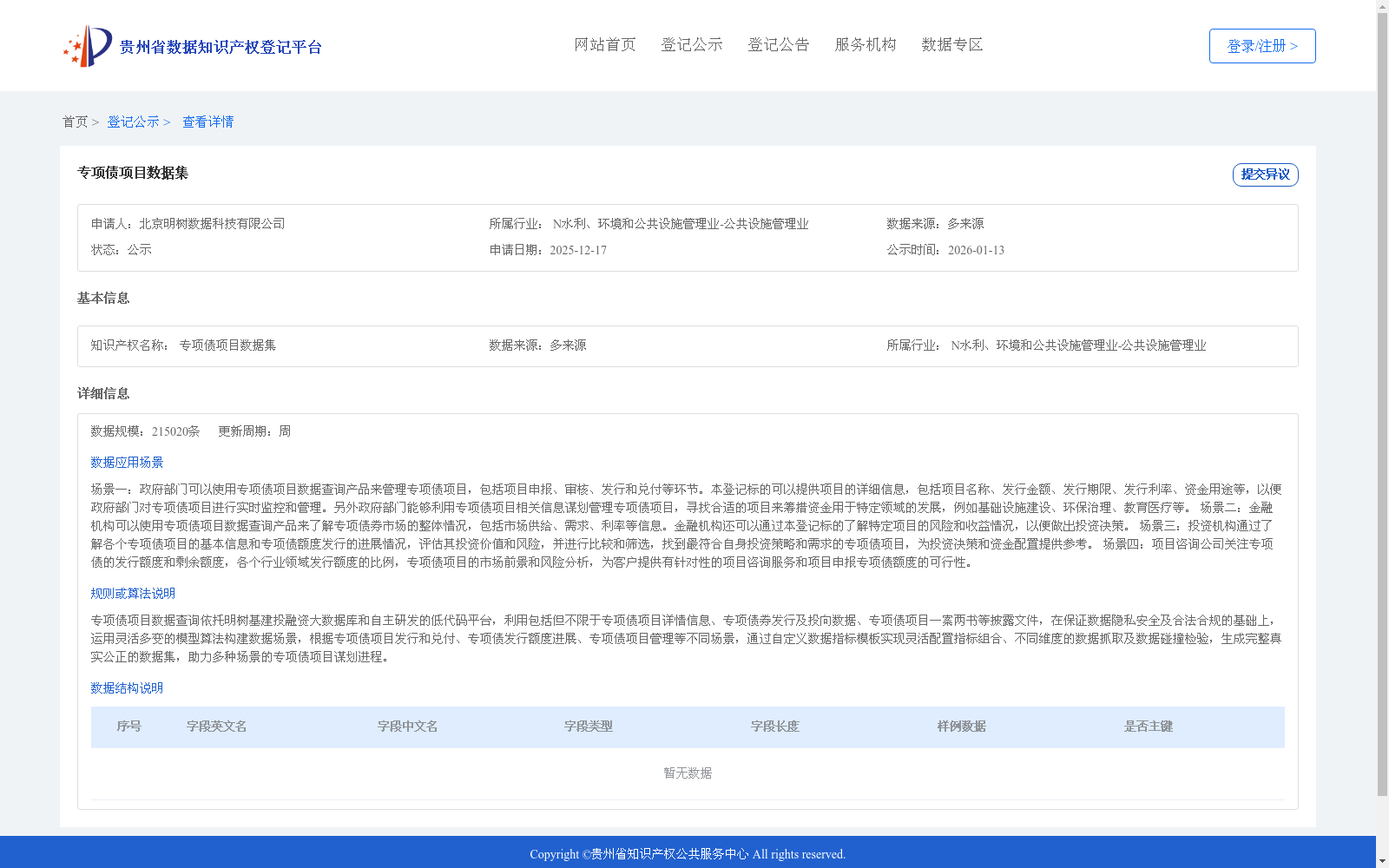The width and height of the screenshot is (1389, 868).
Task: Click 样例数据 column header
Action: [x=962, y=727]
